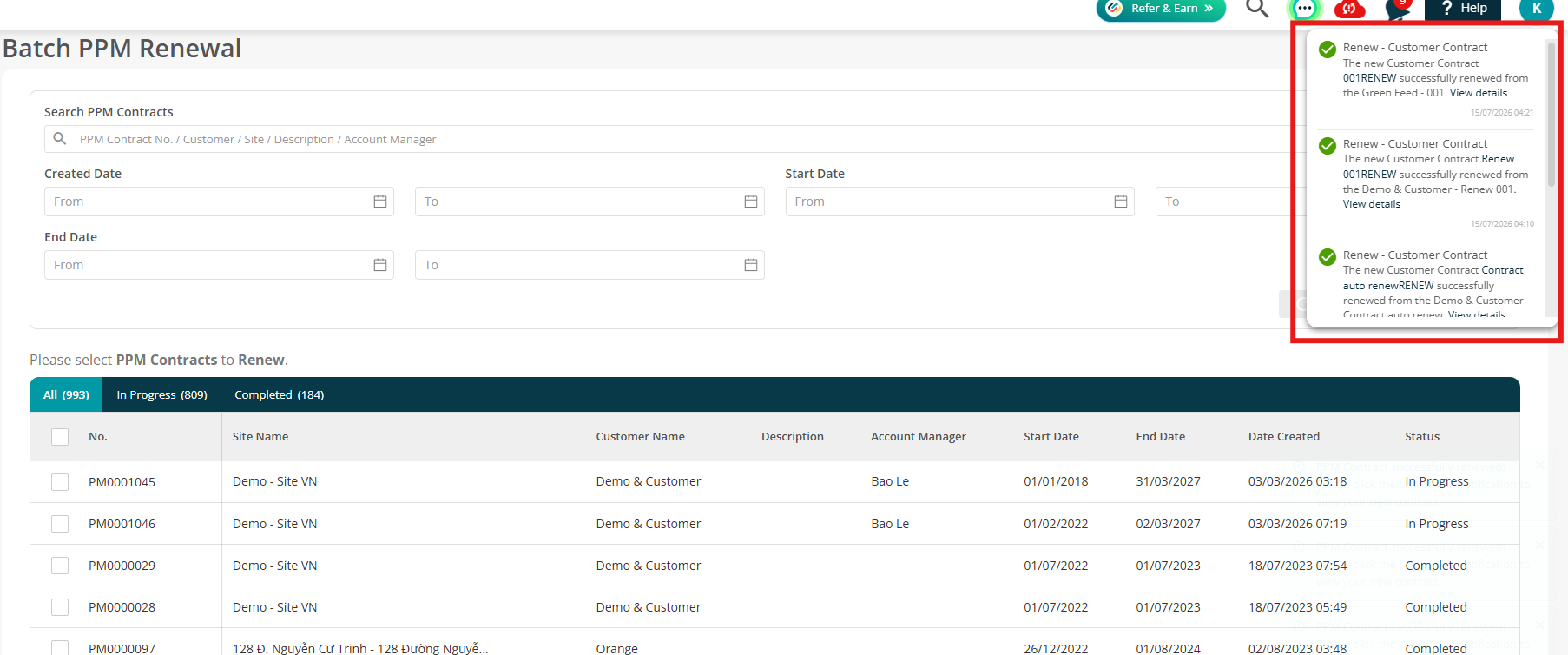This screenshot has width=1568, height=655.
Task: Click the red cloud sync icon
Action: click(1349, 9)
